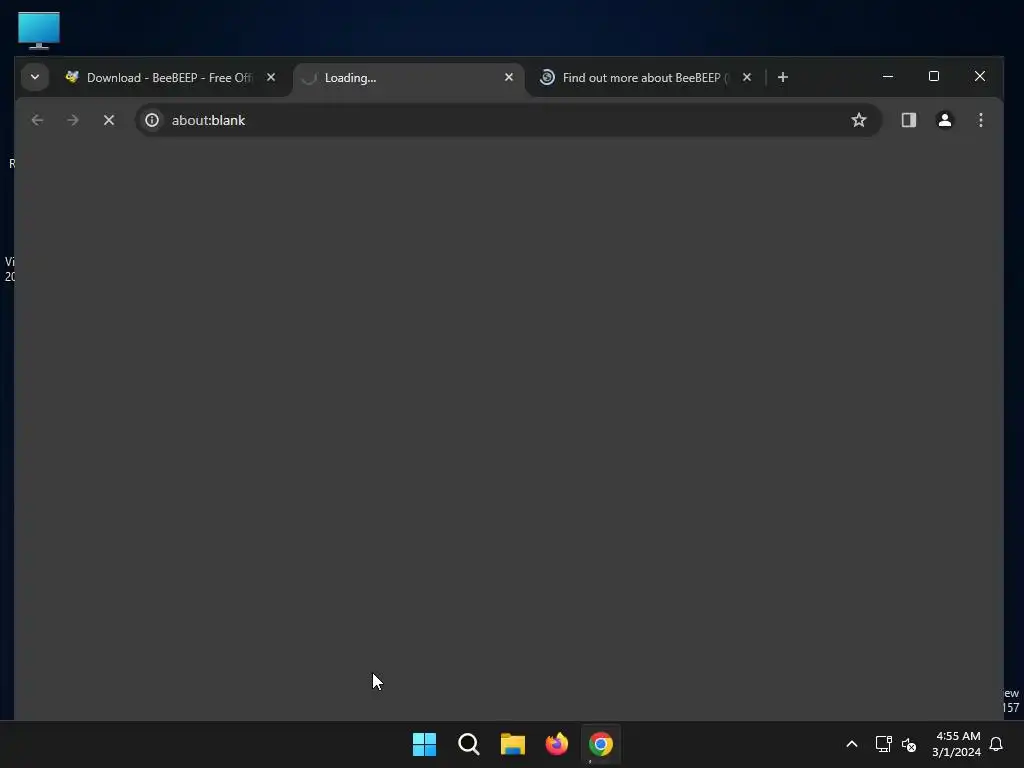The height and width of the screenshot is (768, 1024).
Task: Open the Windows Start menu
Action: pyautogui.click(x=424, y=744)
